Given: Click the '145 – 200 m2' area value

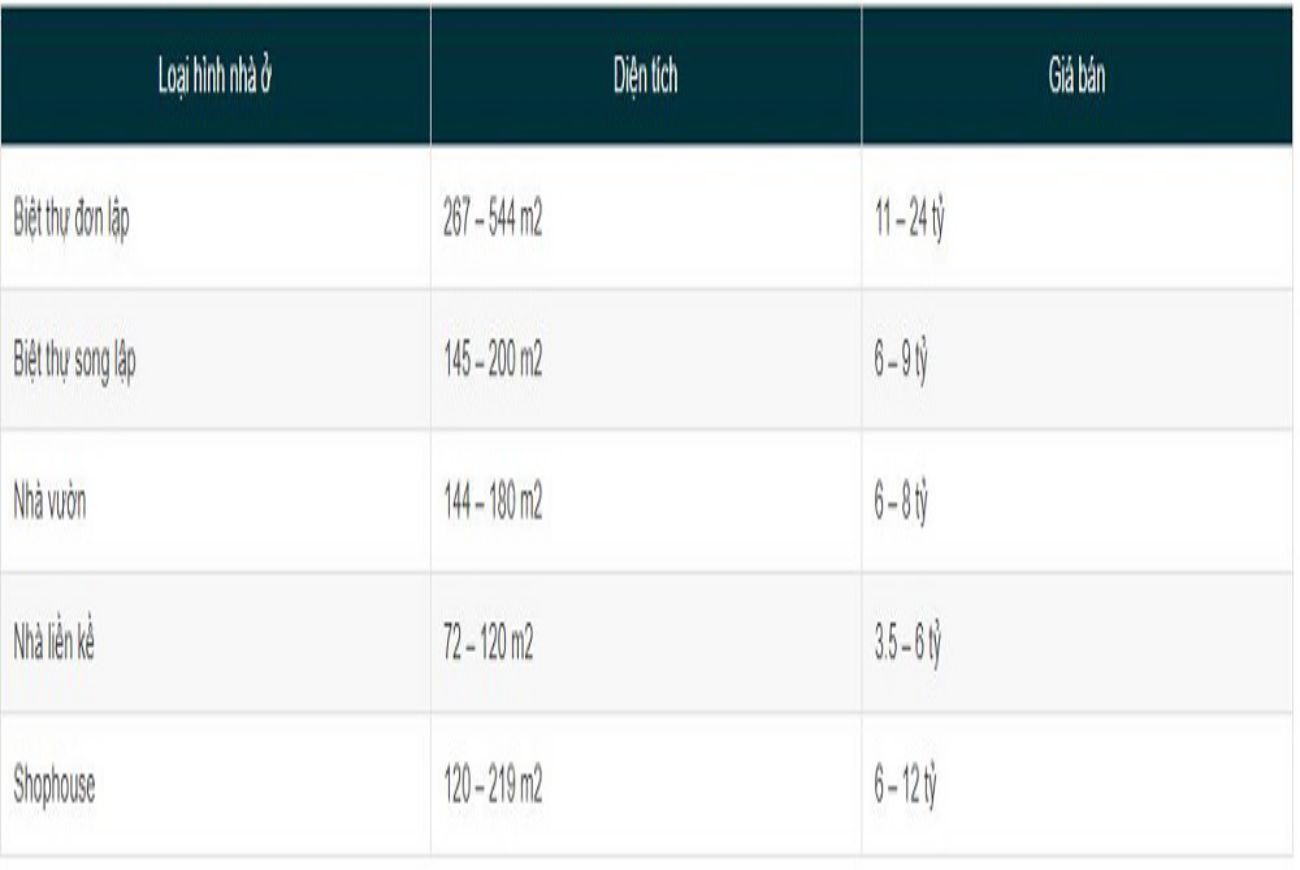Looking at the screenshot, I should (493, 361).
